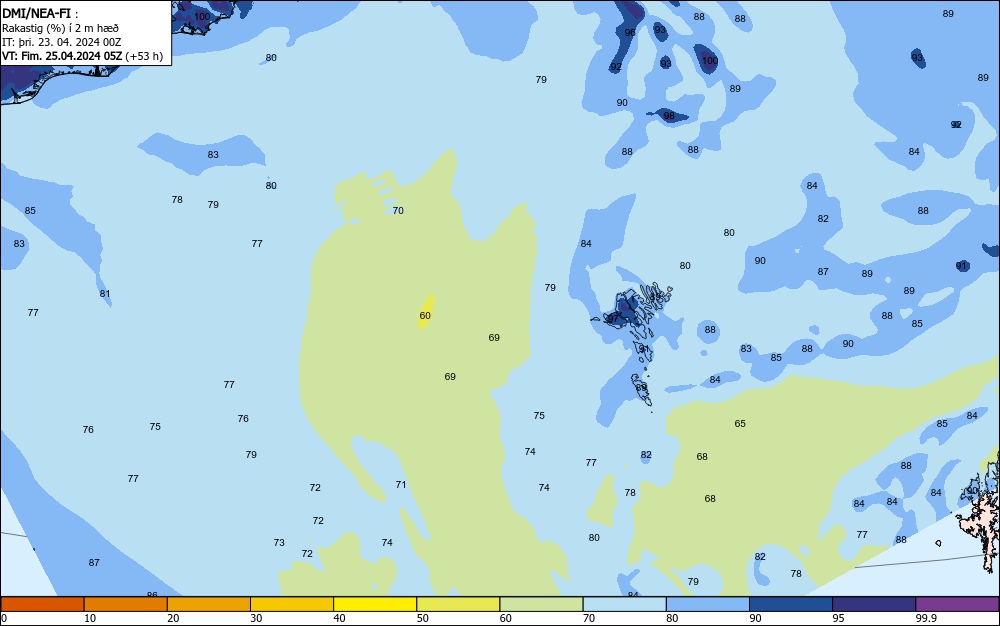
Task: Click the legend tick label "60" under the color bar
Action: coord(506,618)
